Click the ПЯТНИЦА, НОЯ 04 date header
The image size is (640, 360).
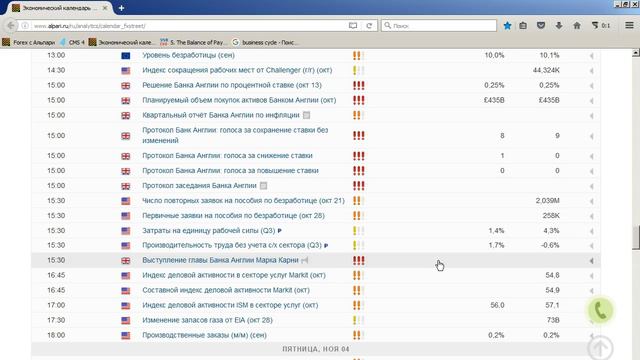pos(316,349)
